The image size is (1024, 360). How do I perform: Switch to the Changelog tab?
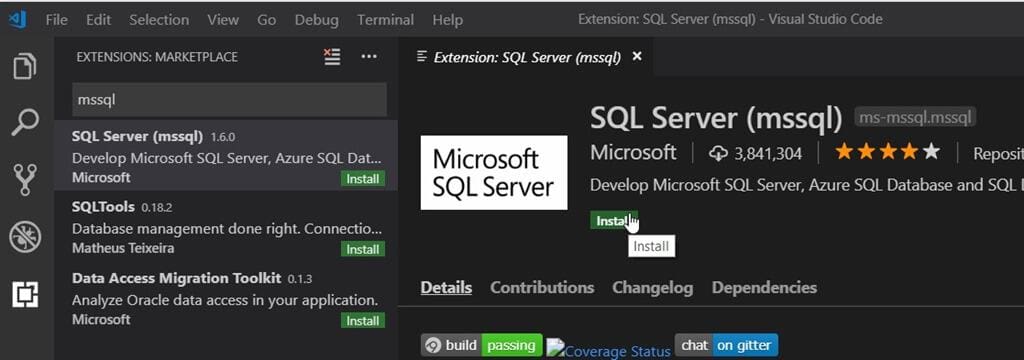click(x=652, y=287)
